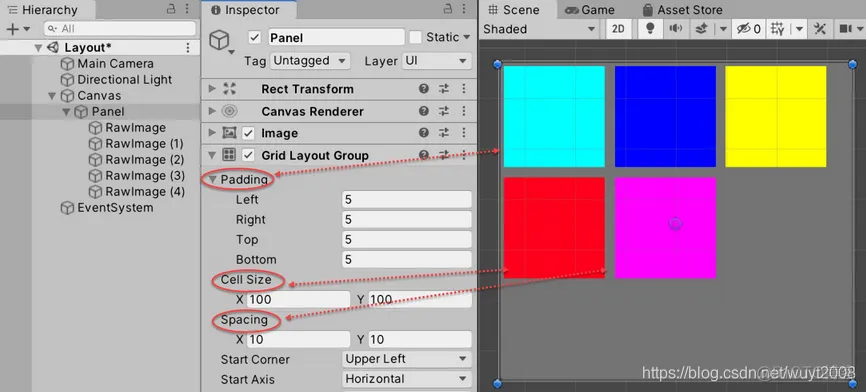Viewport: 866px width, 392px height.
Task: Open scene camera settings icon
Action: pyautogui.click(x=845, y=29)
